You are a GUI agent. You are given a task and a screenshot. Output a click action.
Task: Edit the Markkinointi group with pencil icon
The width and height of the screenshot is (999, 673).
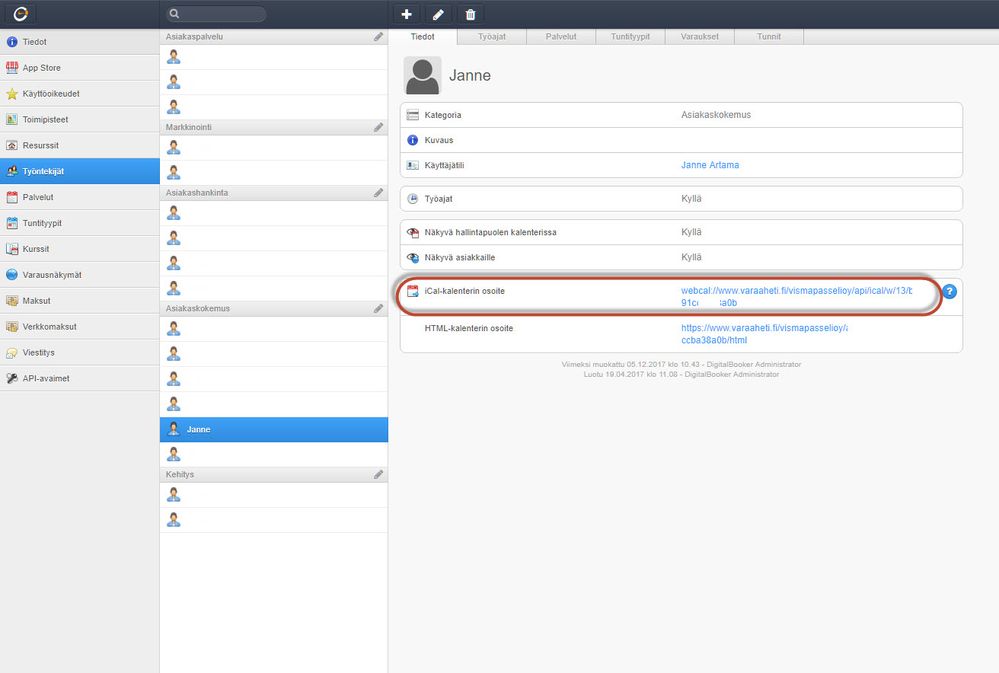378,127
